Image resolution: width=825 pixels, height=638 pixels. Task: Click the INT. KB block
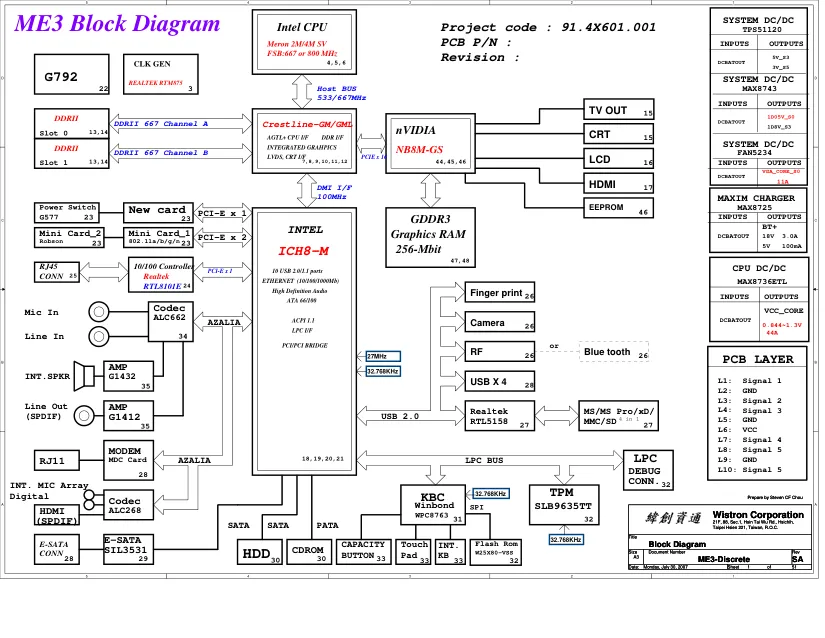(450, 552)
